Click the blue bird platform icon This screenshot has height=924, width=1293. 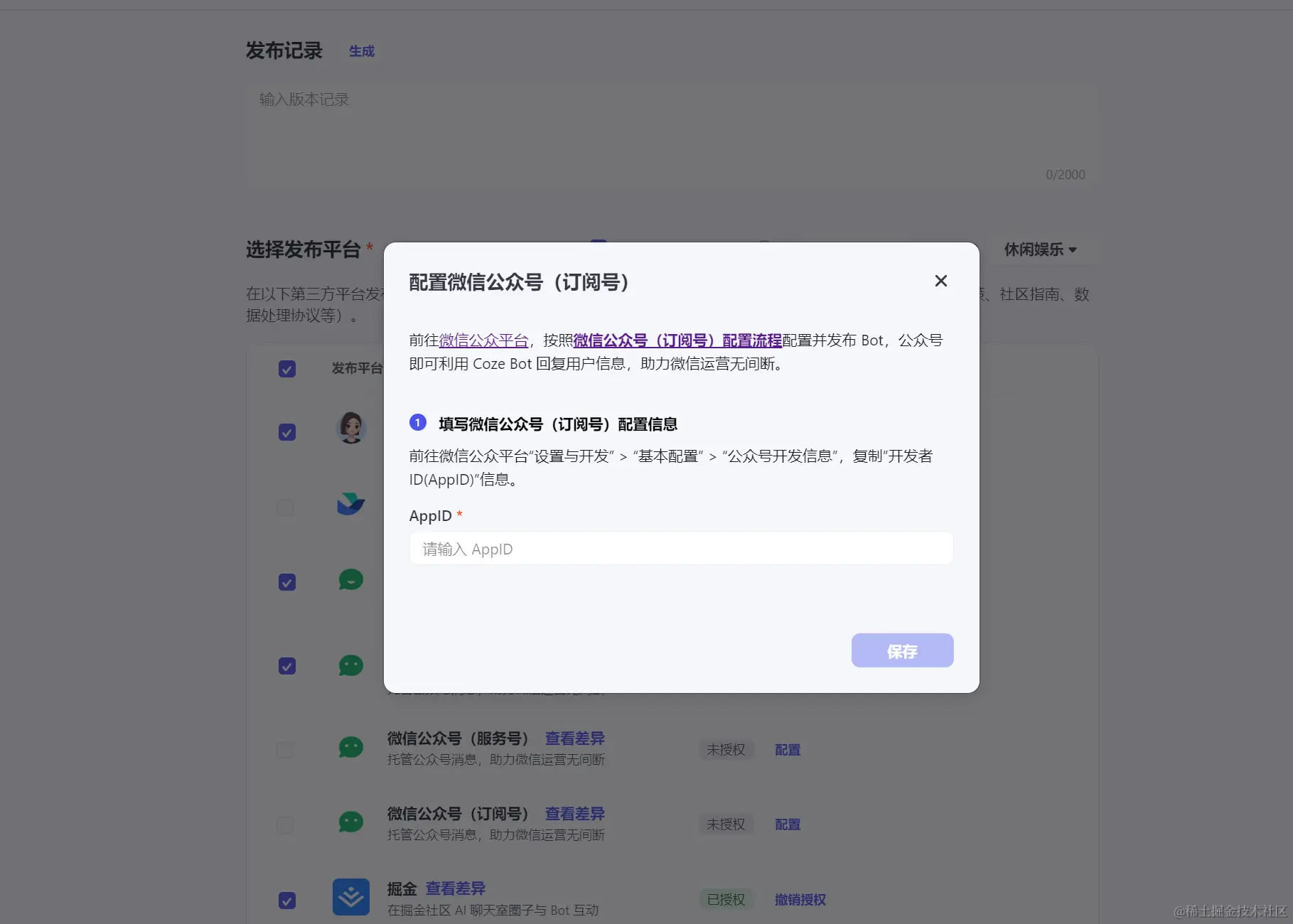click(x=350, y=503)
